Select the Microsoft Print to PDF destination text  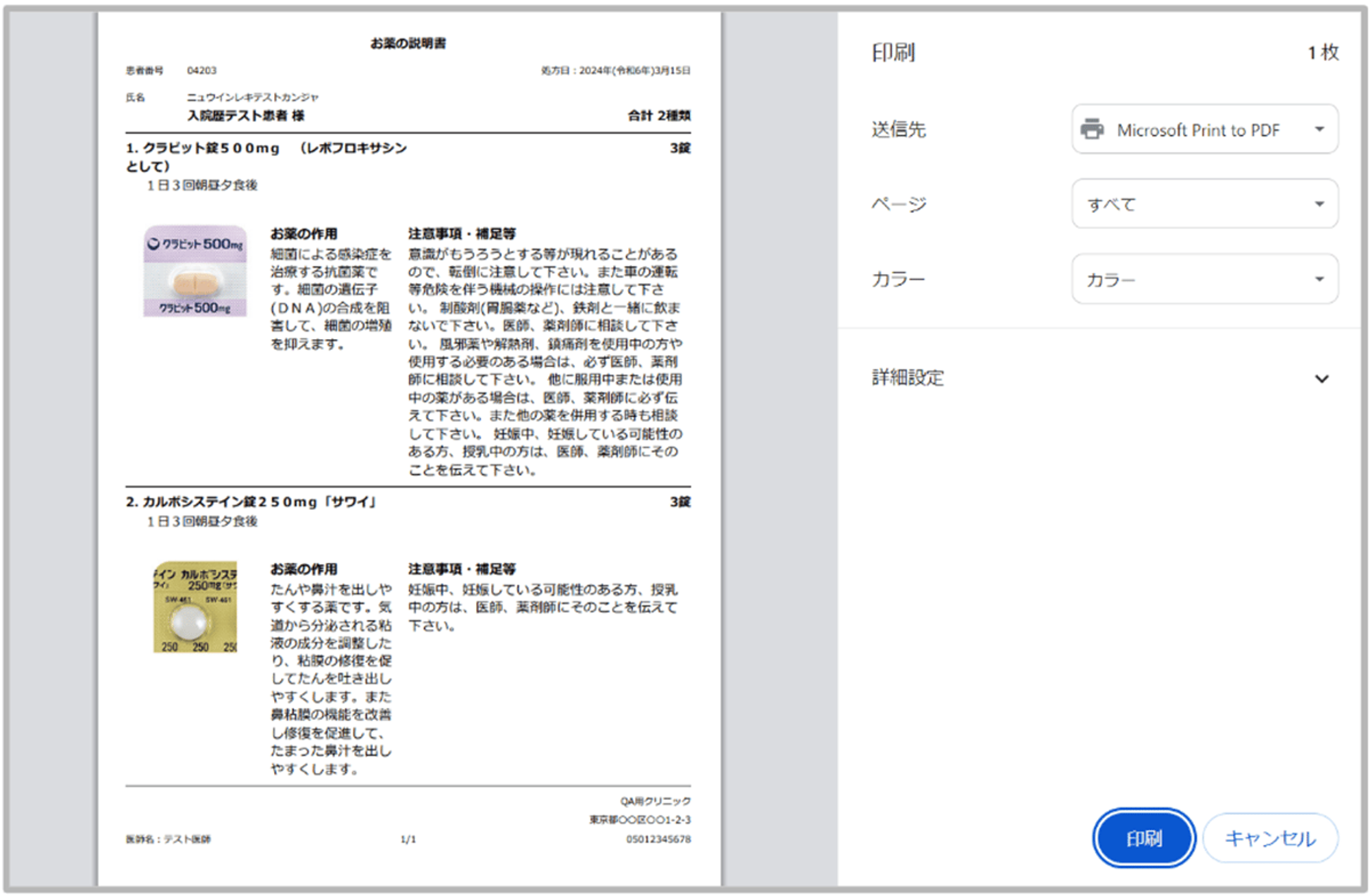[1197, 130]
